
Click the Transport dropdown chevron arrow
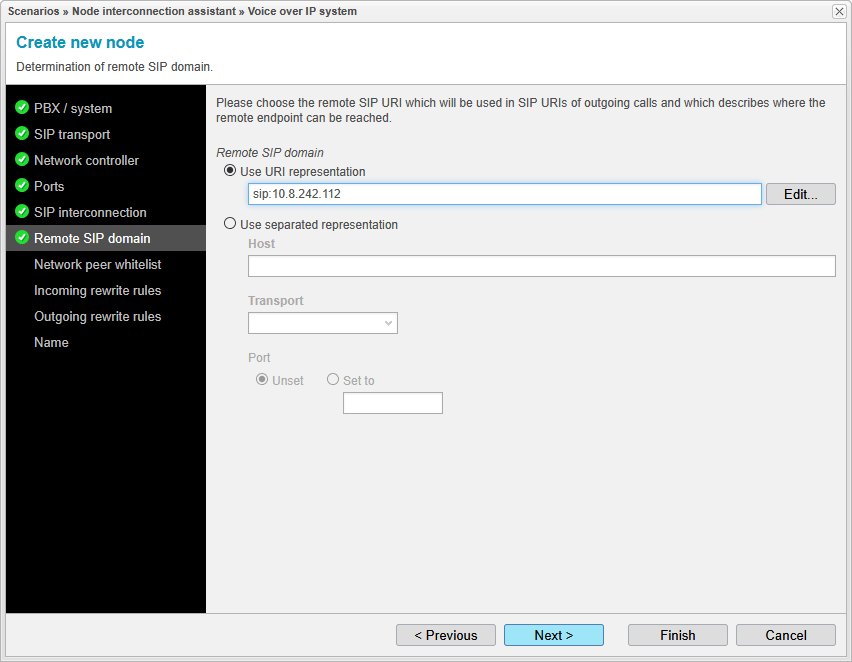pyautogui.click(x=388, y=323)
